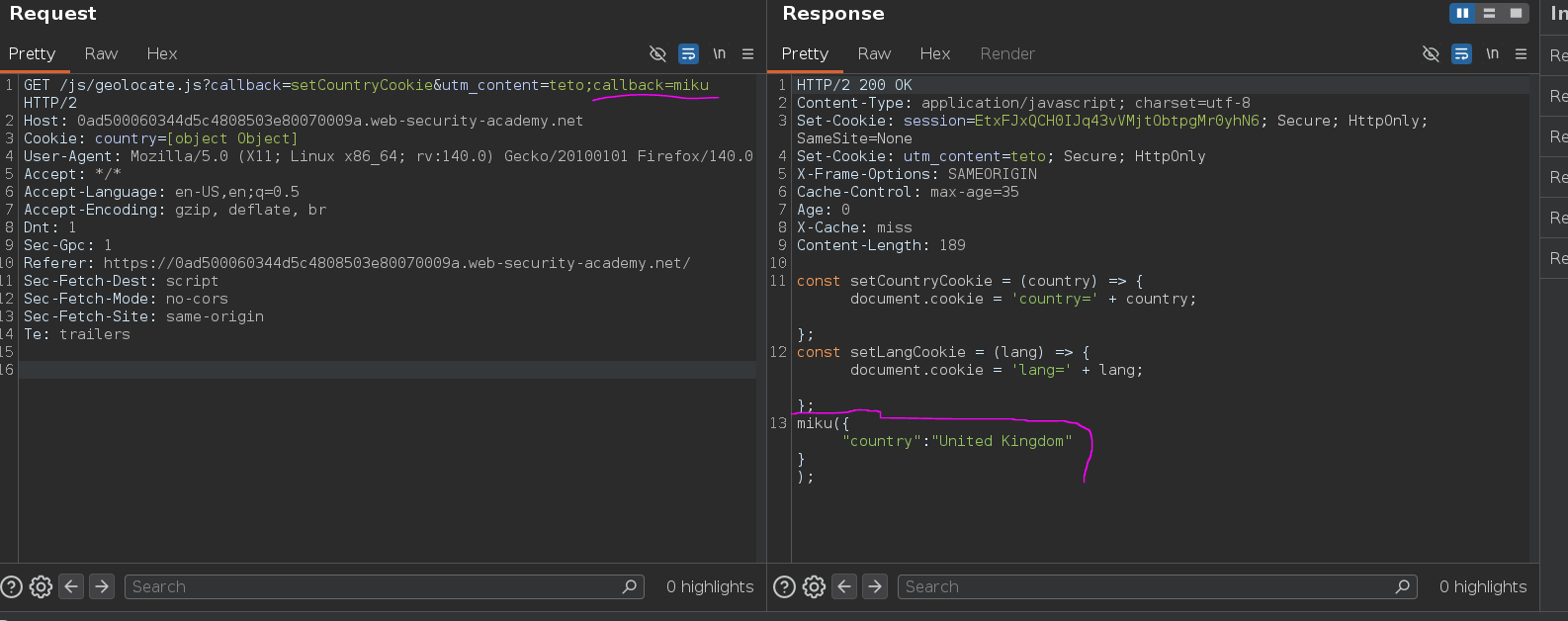Viewport: 1568px width, 621px height.
Task: Click 'const setLangCookie' code line
Action: (x=943, y=352)
